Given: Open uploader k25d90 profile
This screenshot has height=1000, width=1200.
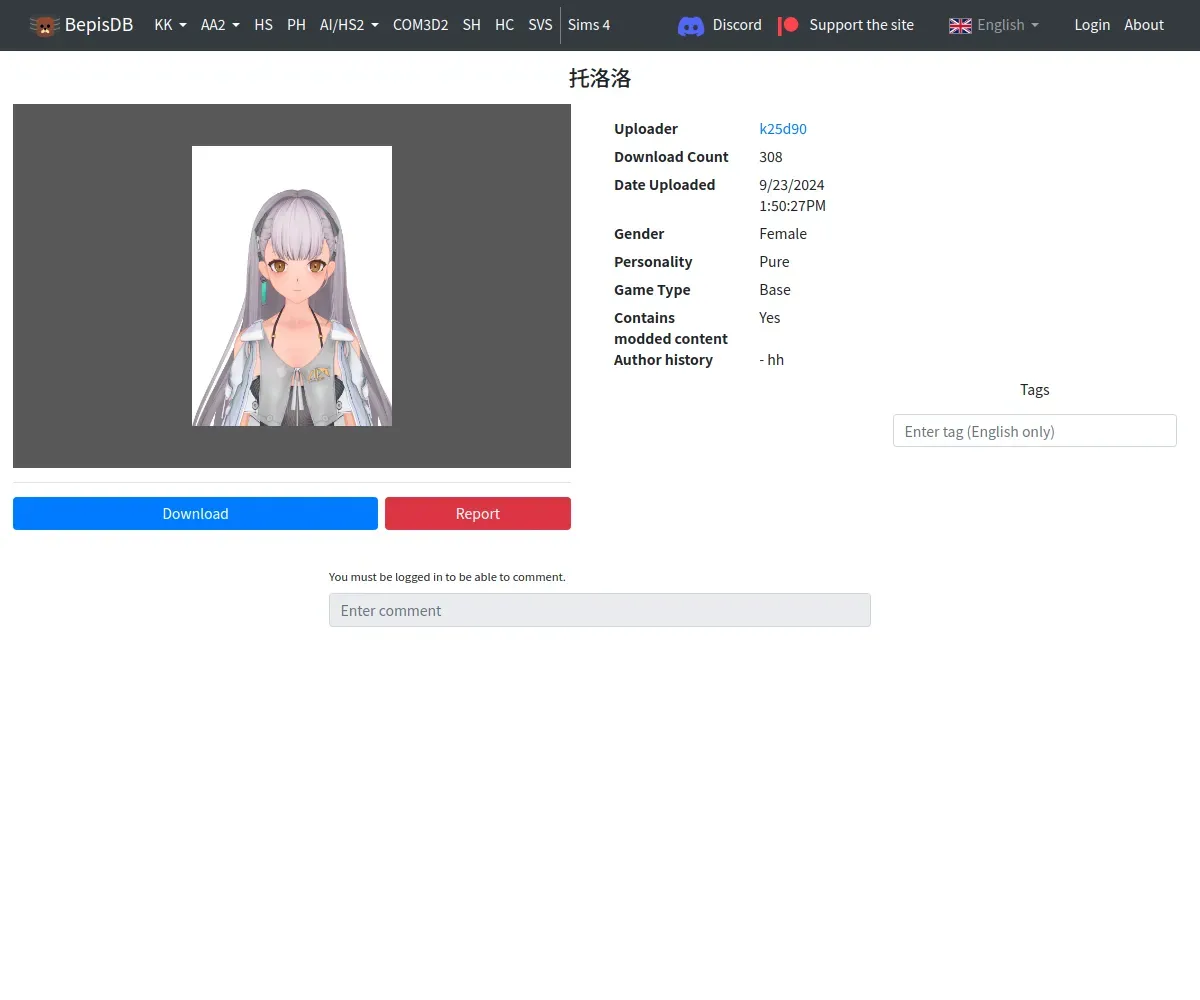Looking at the screenshot, I should pos(783,129).
